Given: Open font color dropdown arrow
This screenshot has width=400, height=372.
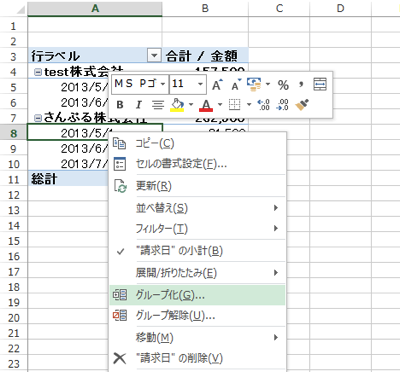Looking at the screenshot, I should [x=220, y=105].
